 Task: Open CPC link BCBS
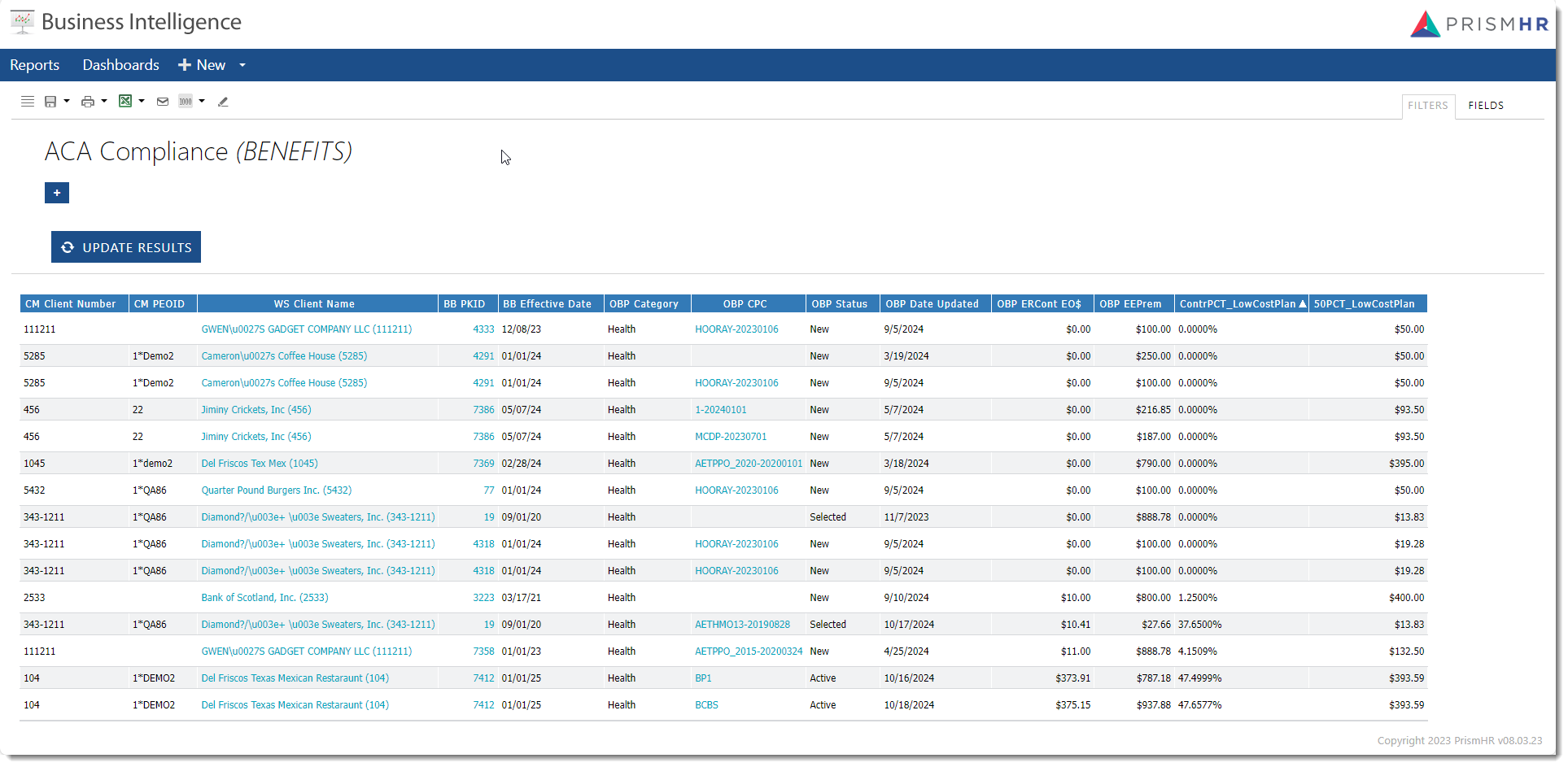pyautogui.click(x=706, y=705)
